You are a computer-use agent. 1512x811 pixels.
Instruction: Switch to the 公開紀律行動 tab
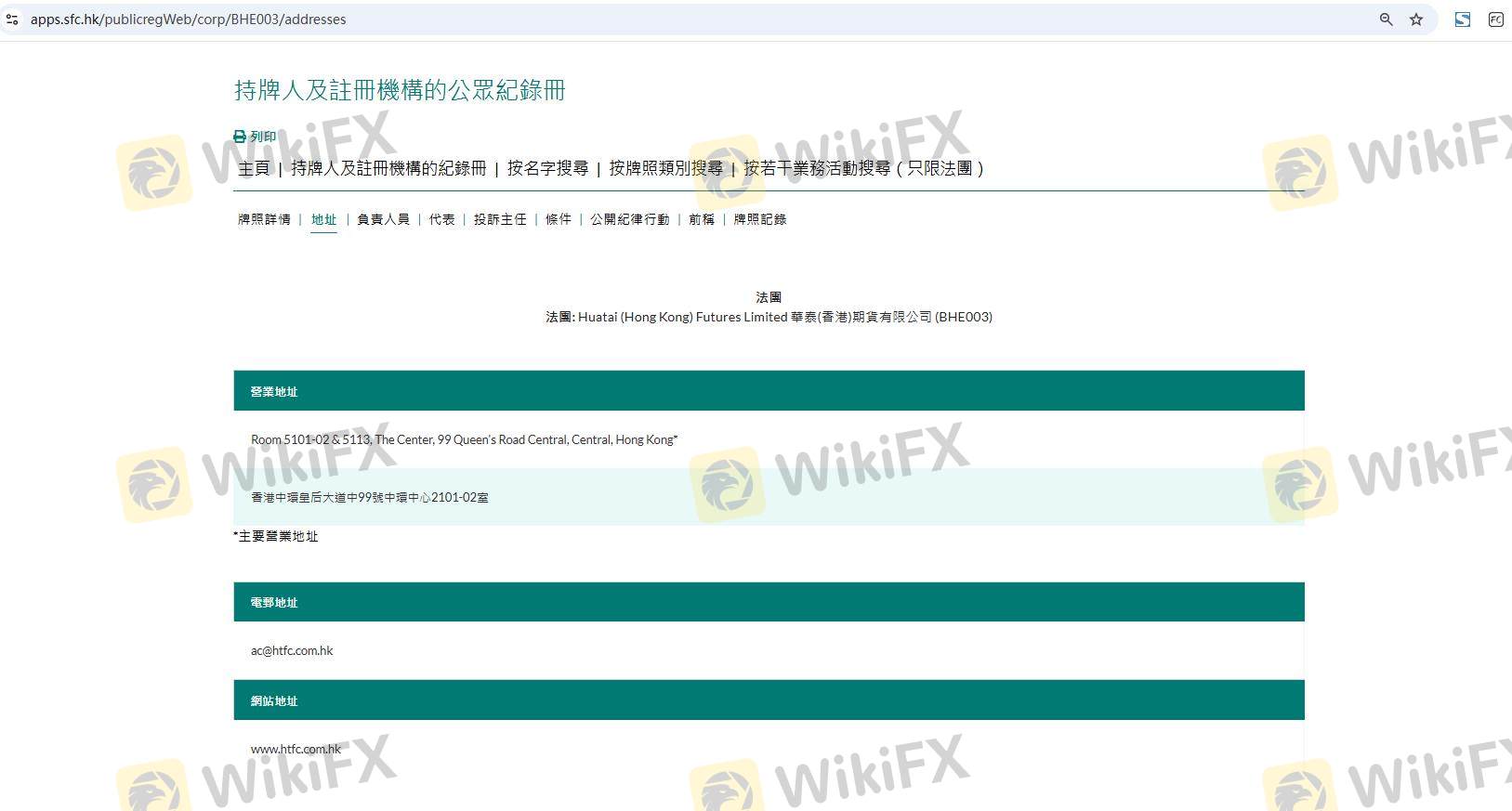(x=630, y=219)
